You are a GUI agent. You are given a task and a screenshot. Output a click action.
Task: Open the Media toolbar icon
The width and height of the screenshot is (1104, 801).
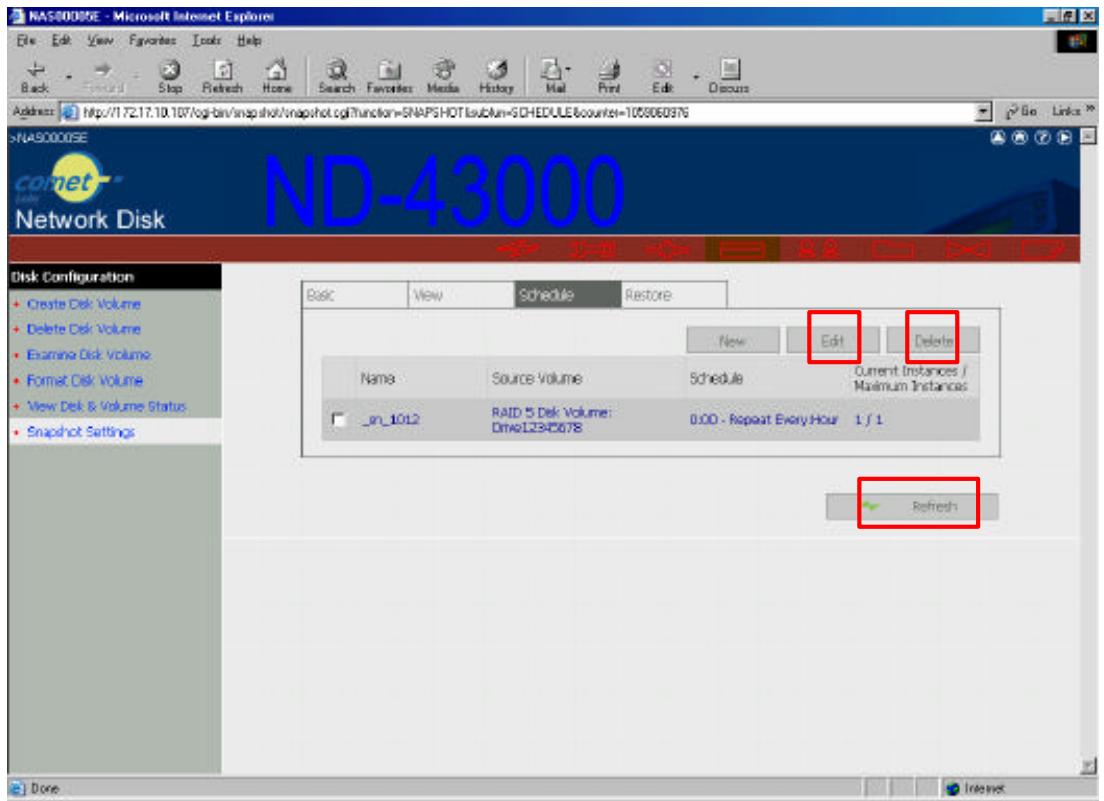click(x=443, y=77)
